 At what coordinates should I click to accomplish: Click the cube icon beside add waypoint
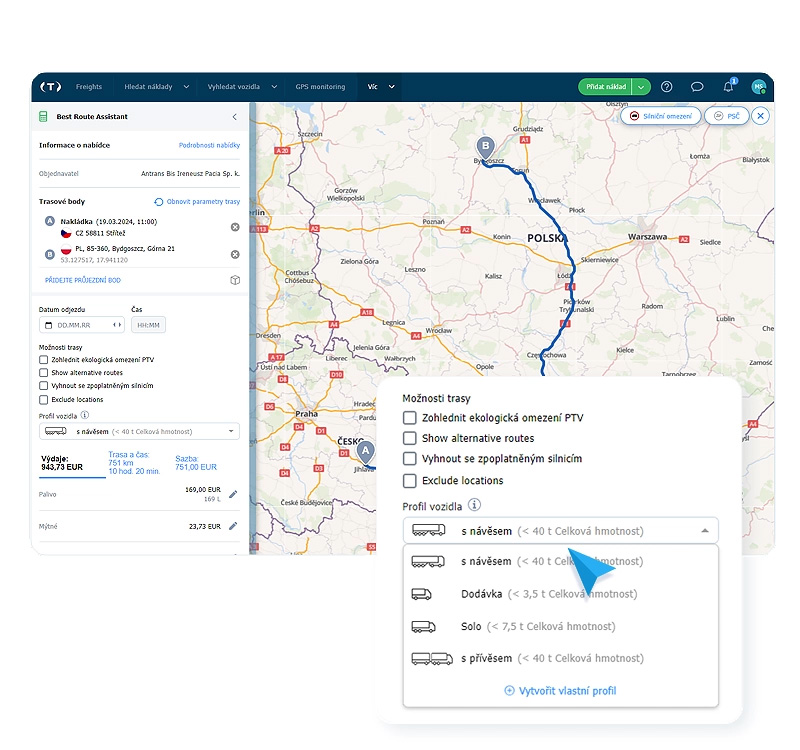pyautogui.click(x=235, y=280)
